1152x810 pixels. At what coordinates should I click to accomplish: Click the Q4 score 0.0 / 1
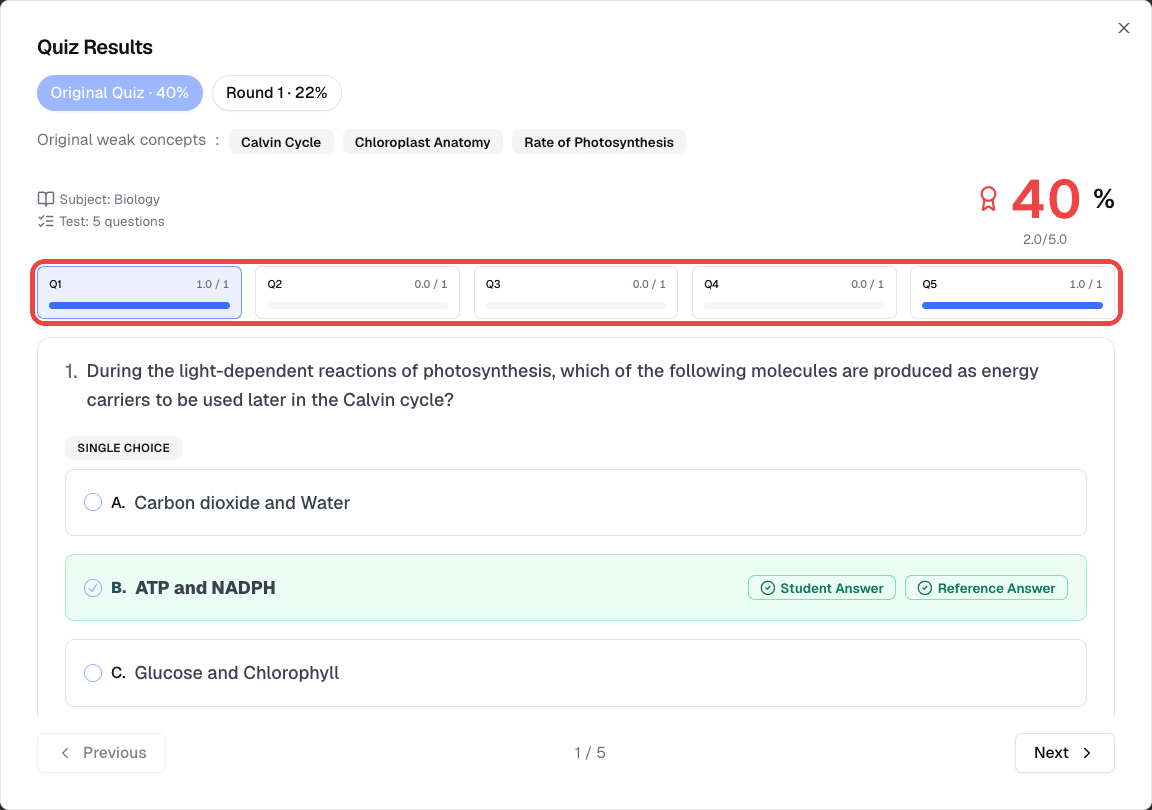click(x=867, y=284)
